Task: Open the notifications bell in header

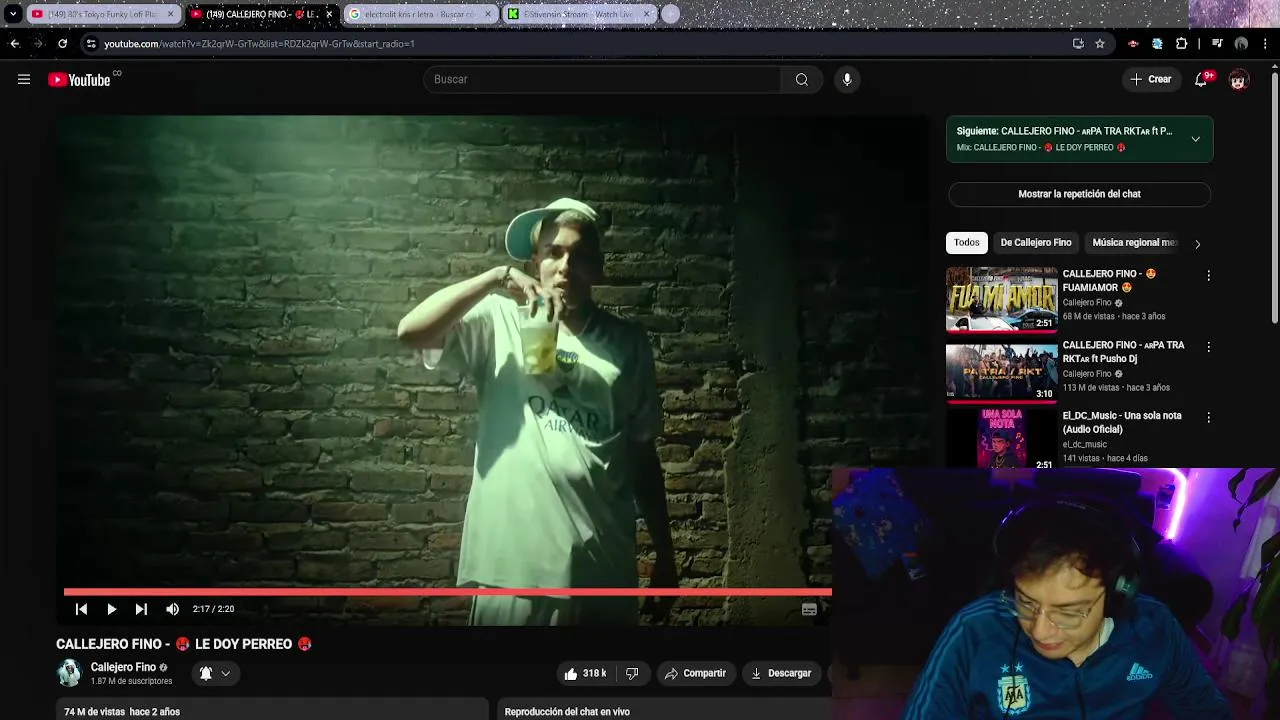Action: pos(1201,79)
